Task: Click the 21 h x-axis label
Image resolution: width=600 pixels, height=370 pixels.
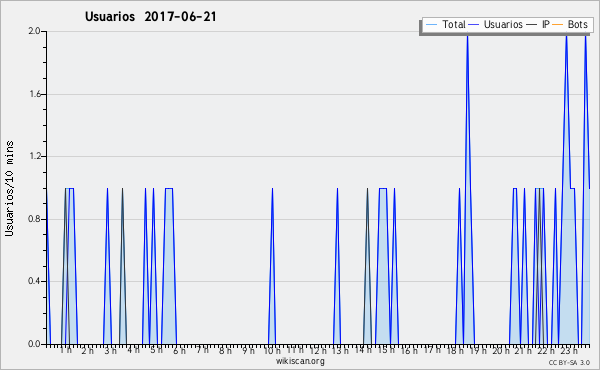Action: click(x=523, y=350)
